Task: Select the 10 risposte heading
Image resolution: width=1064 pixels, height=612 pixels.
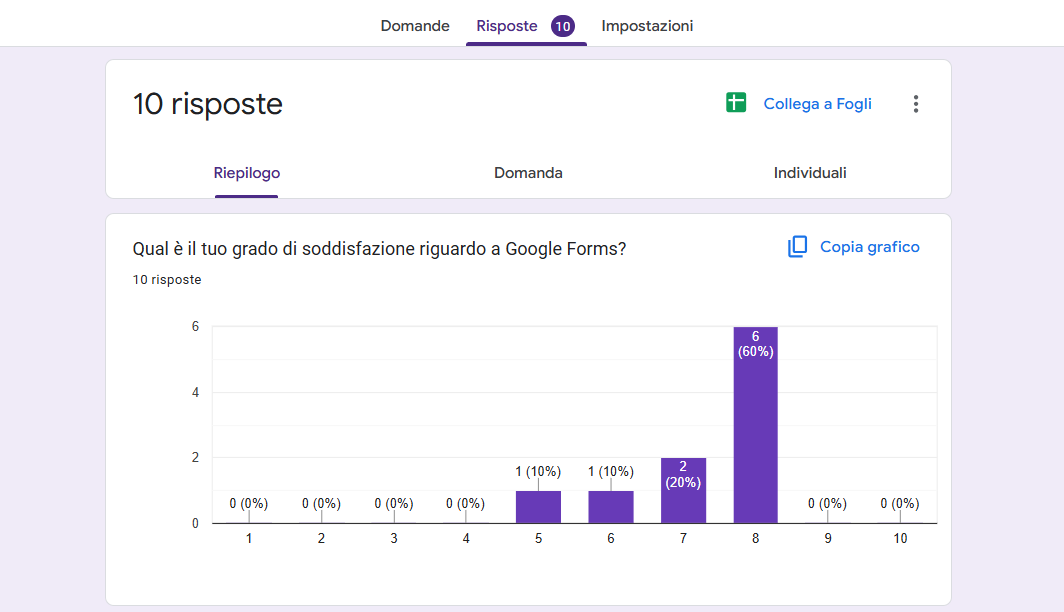Action: click(x=207, y=103)
